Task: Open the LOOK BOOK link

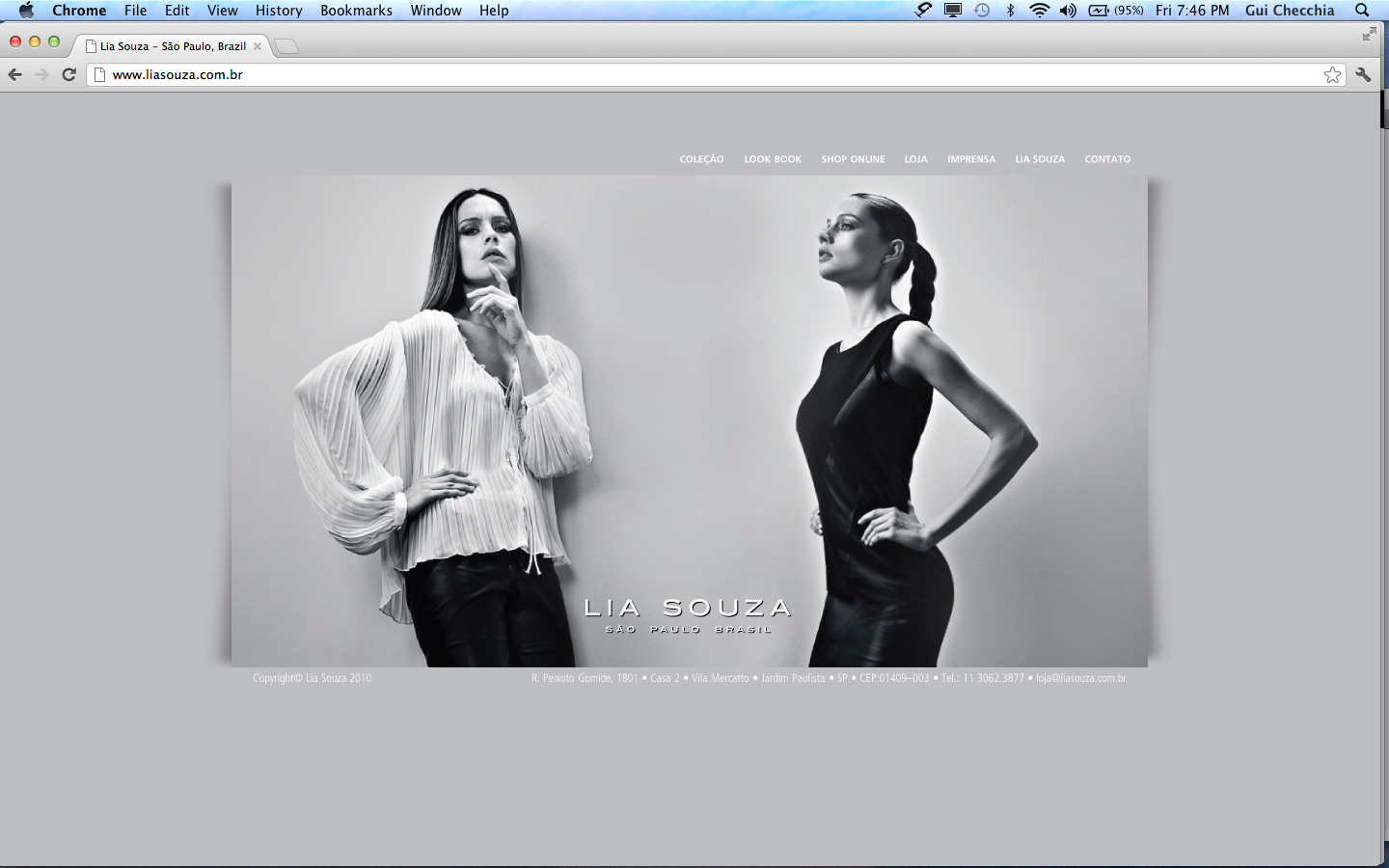Action: (773, 159)
